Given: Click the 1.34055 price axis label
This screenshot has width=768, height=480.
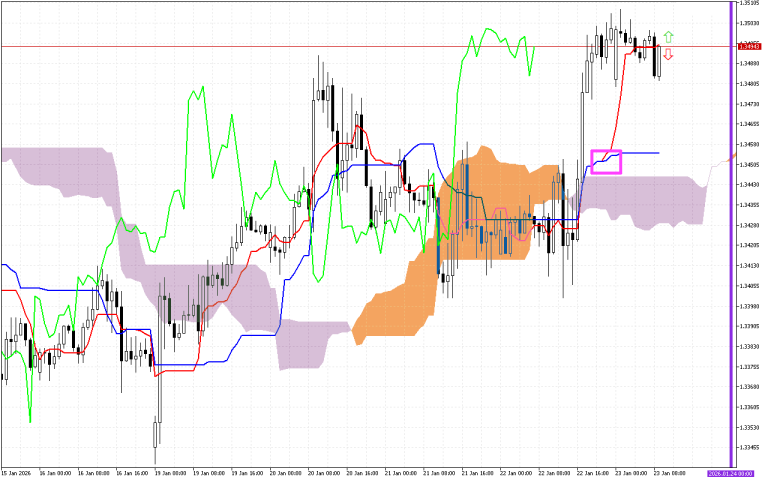Looking at the screenshot, I should click(x=750, y=286).
